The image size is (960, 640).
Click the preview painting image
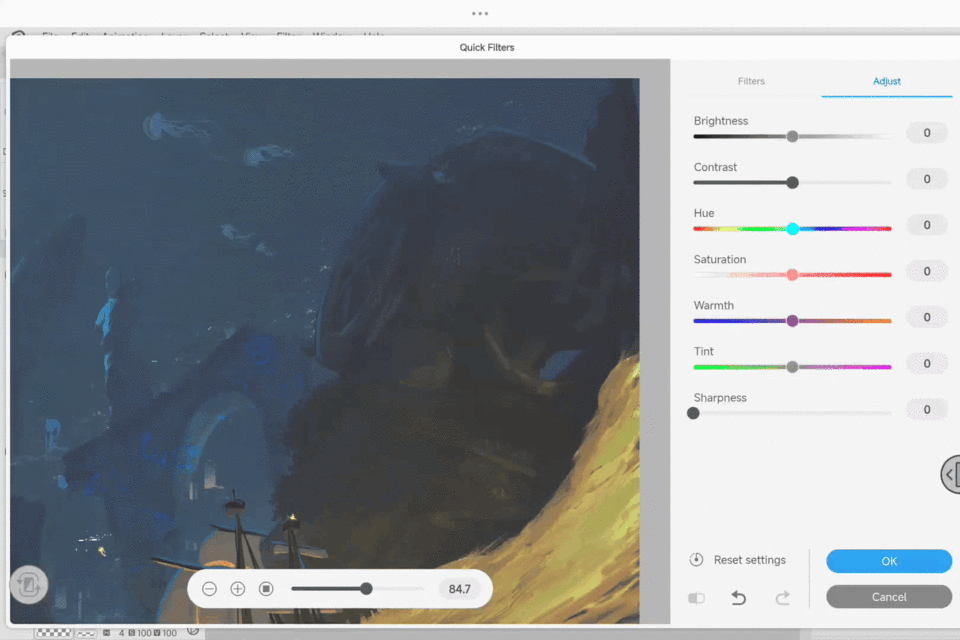click(x=324, y=350)
